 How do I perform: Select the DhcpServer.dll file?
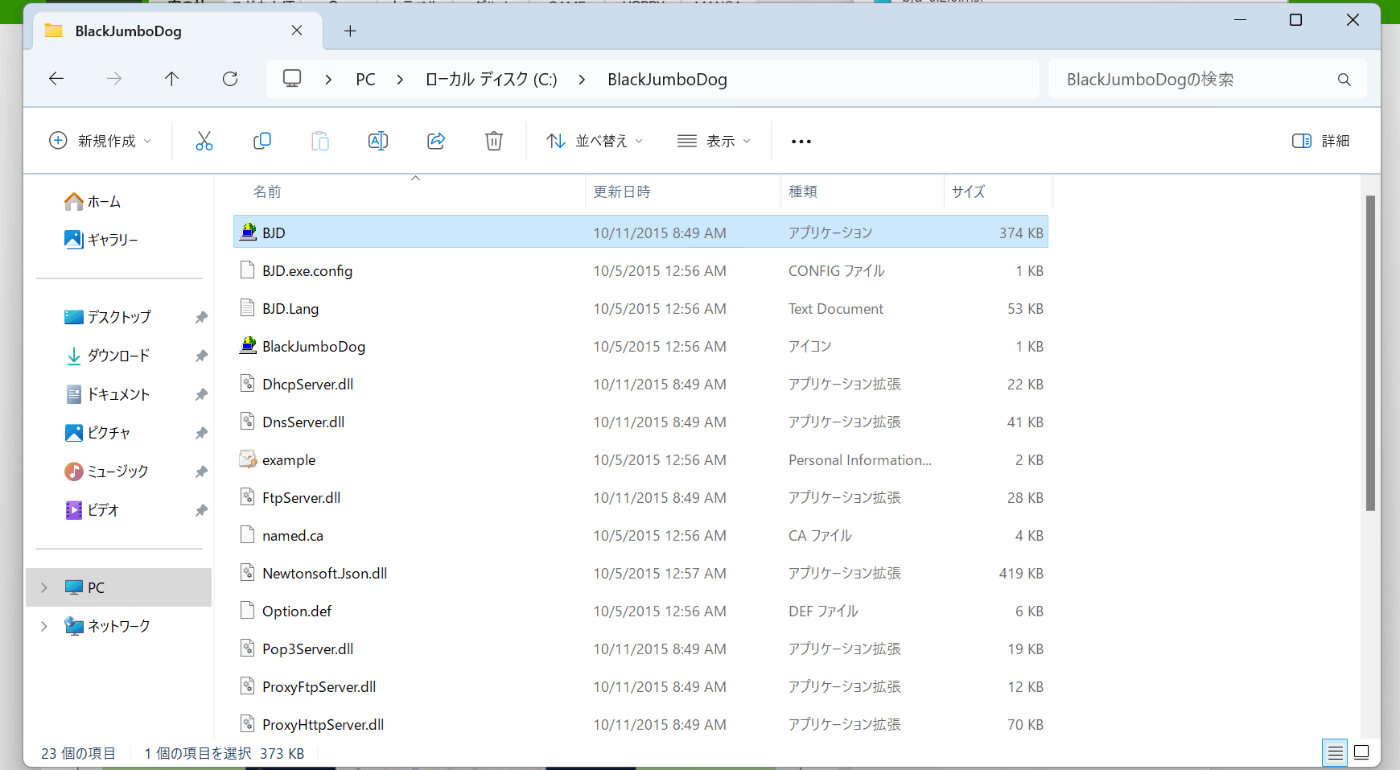640,384
